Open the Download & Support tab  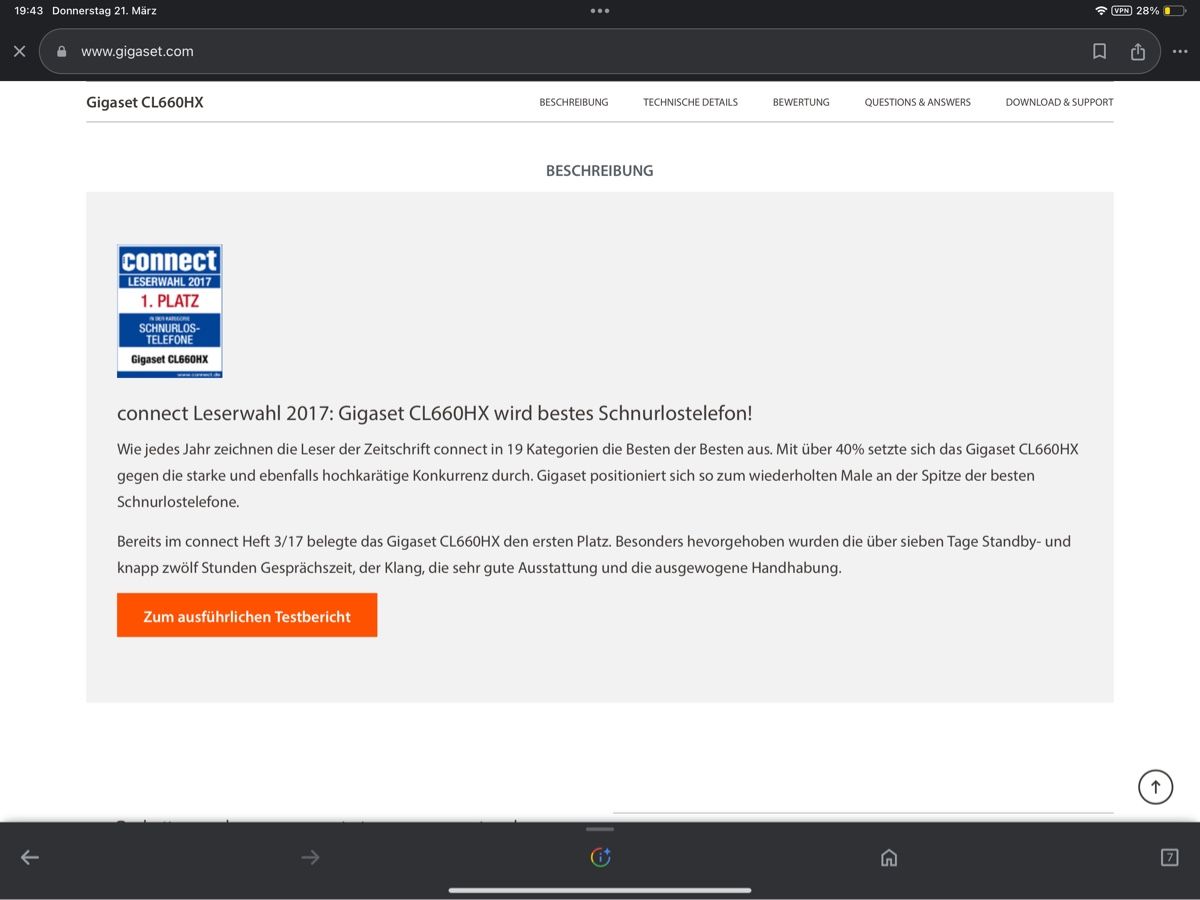pos(1059,102)
